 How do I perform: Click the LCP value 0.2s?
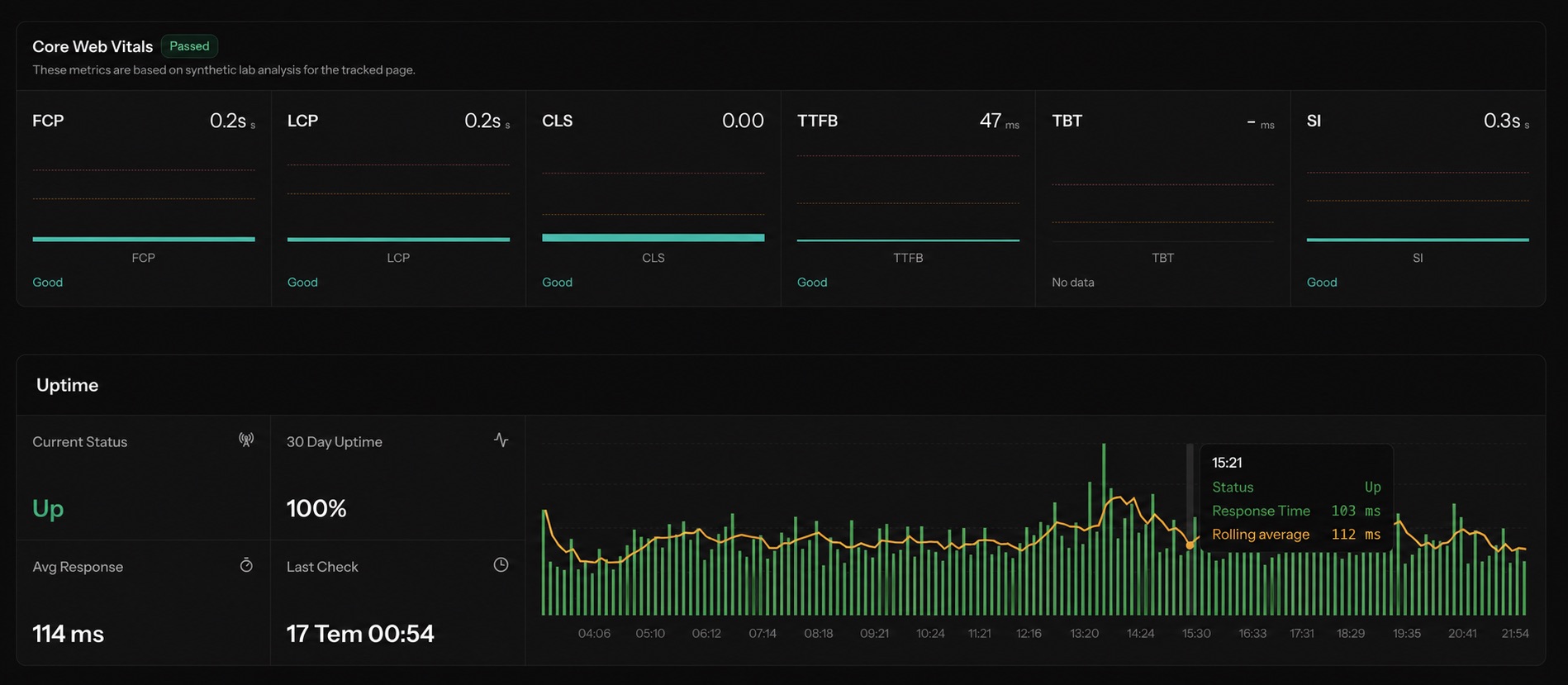487,121
